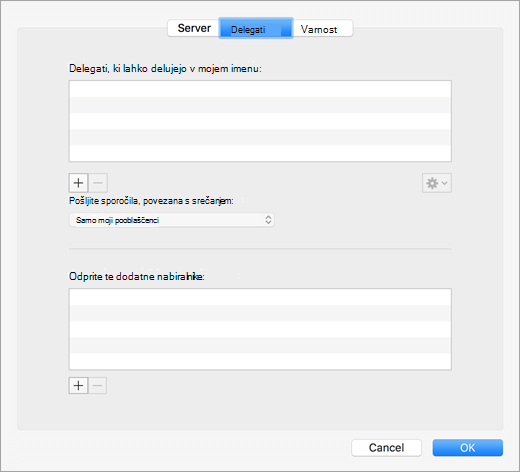Confirm settings with the OK button

468,448
